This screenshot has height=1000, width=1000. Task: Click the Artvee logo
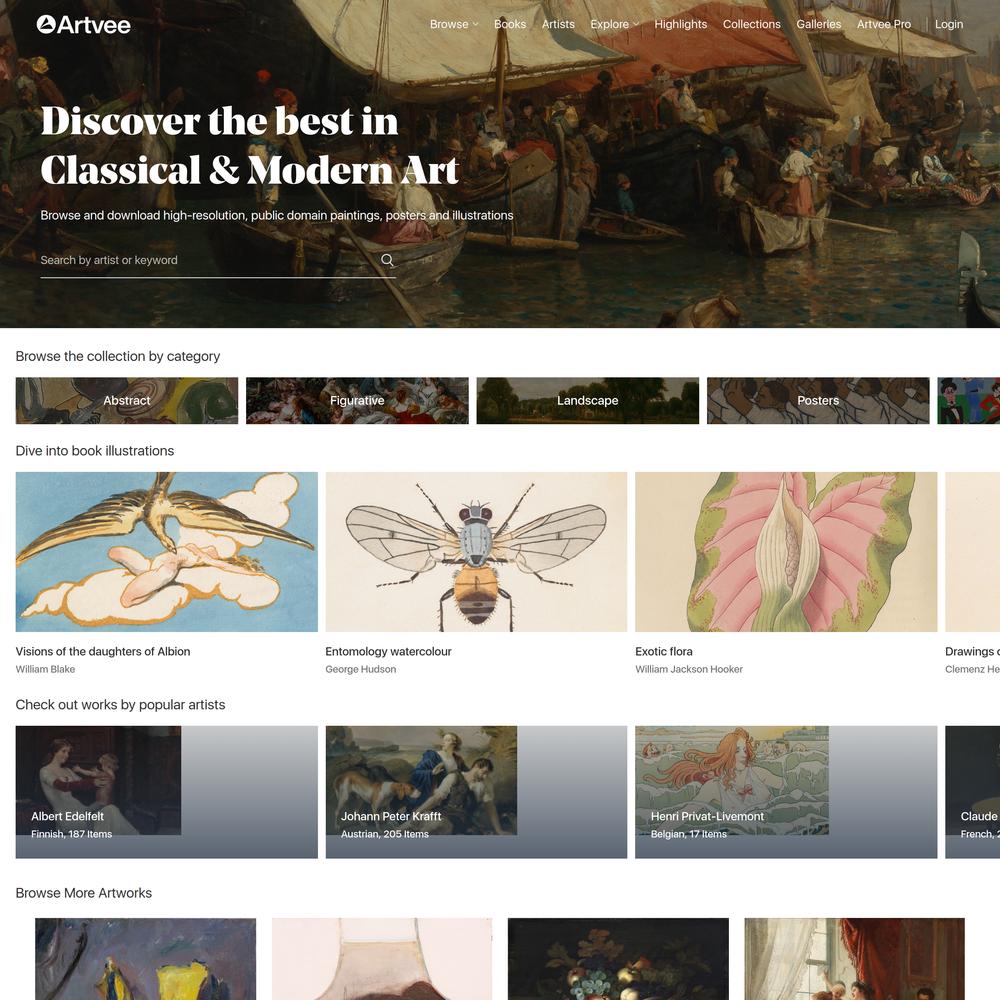(x=84, y=25)
